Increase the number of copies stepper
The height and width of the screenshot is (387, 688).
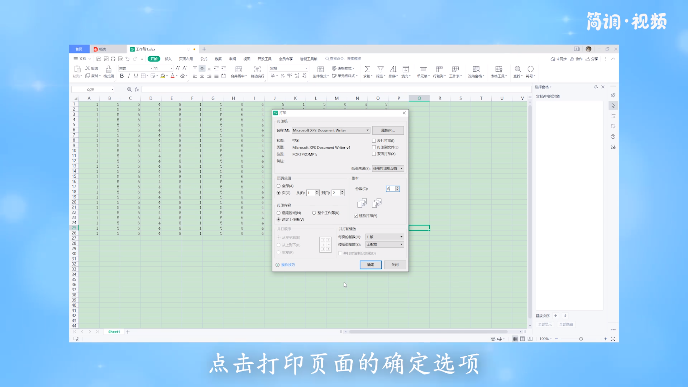(x=397, y=187)
